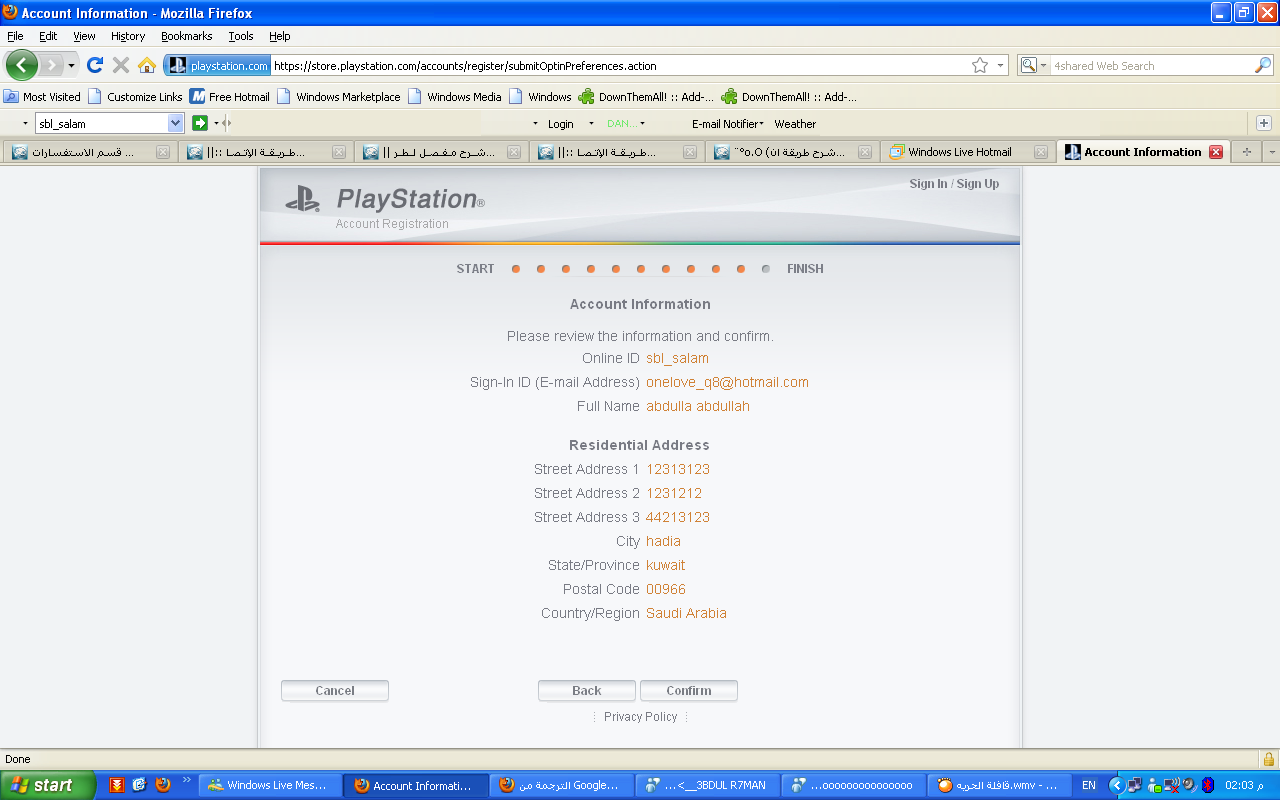1280x800 pixels.
Task: Go to the home page icon
Action: tap(147, 65)
